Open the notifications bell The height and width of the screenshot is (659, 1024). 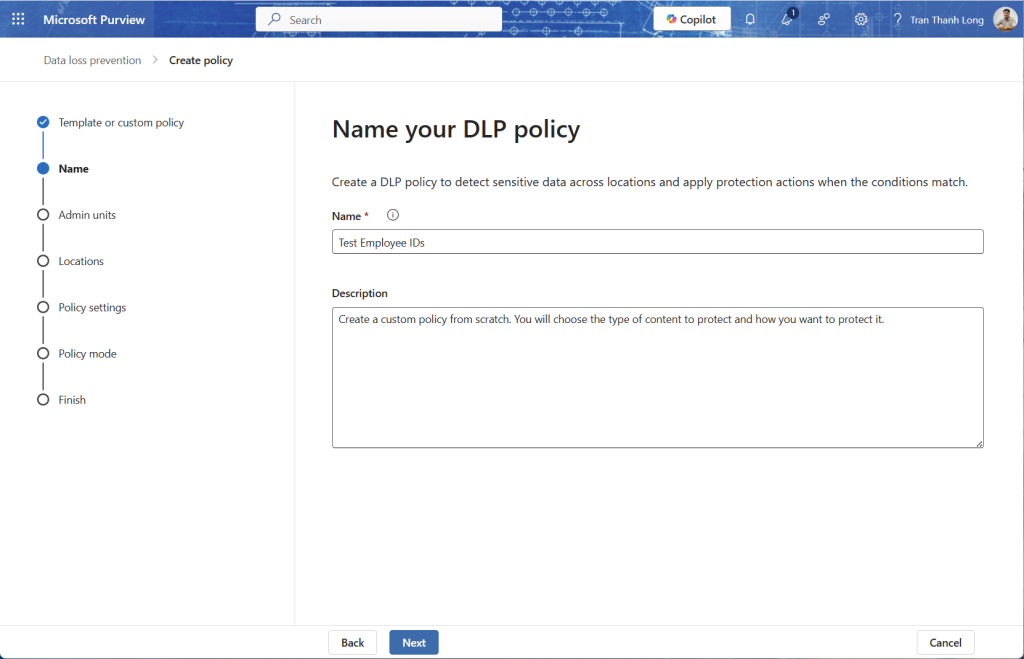tap(750, 20)
